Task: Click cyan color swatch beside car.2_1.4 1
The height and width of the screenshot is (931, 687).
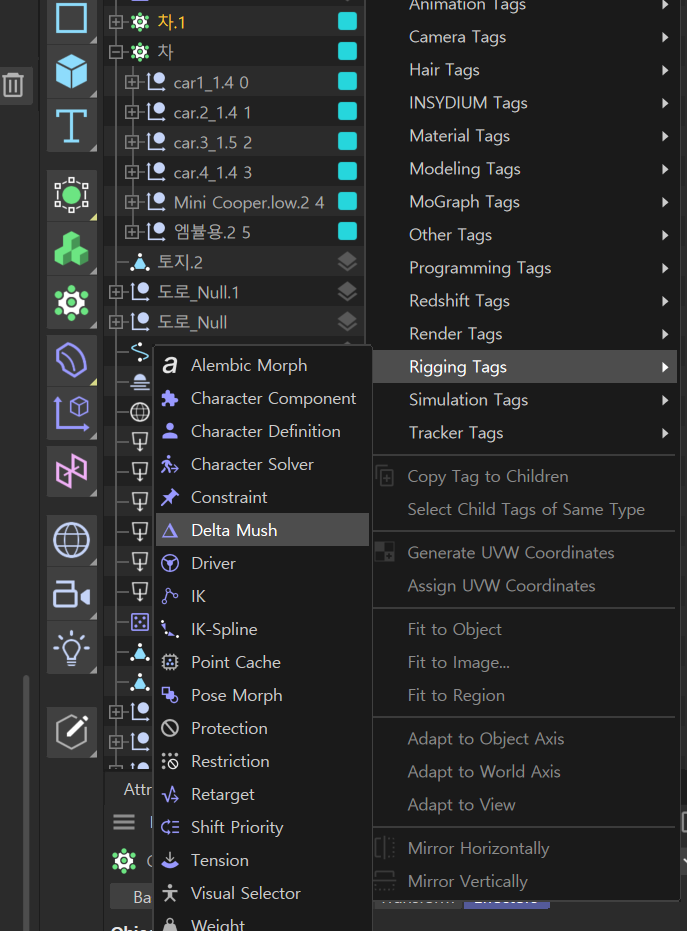Action: click(347, 112)
